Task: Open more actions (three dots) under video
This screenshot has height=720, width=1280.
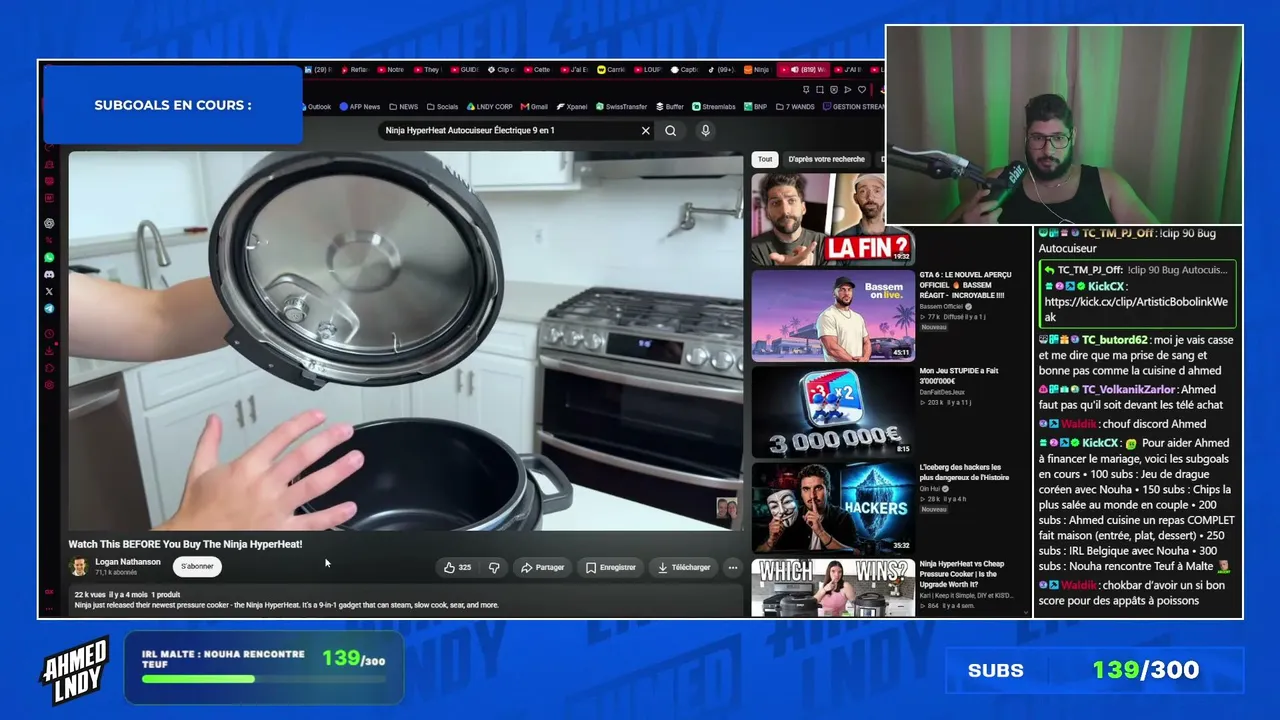Action: pos(733,567)
